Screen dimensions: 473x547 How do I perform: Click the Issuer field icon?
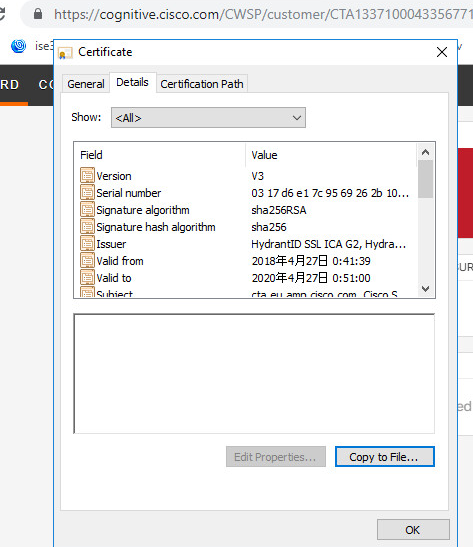pyautogui.click(x=87, y=243)
